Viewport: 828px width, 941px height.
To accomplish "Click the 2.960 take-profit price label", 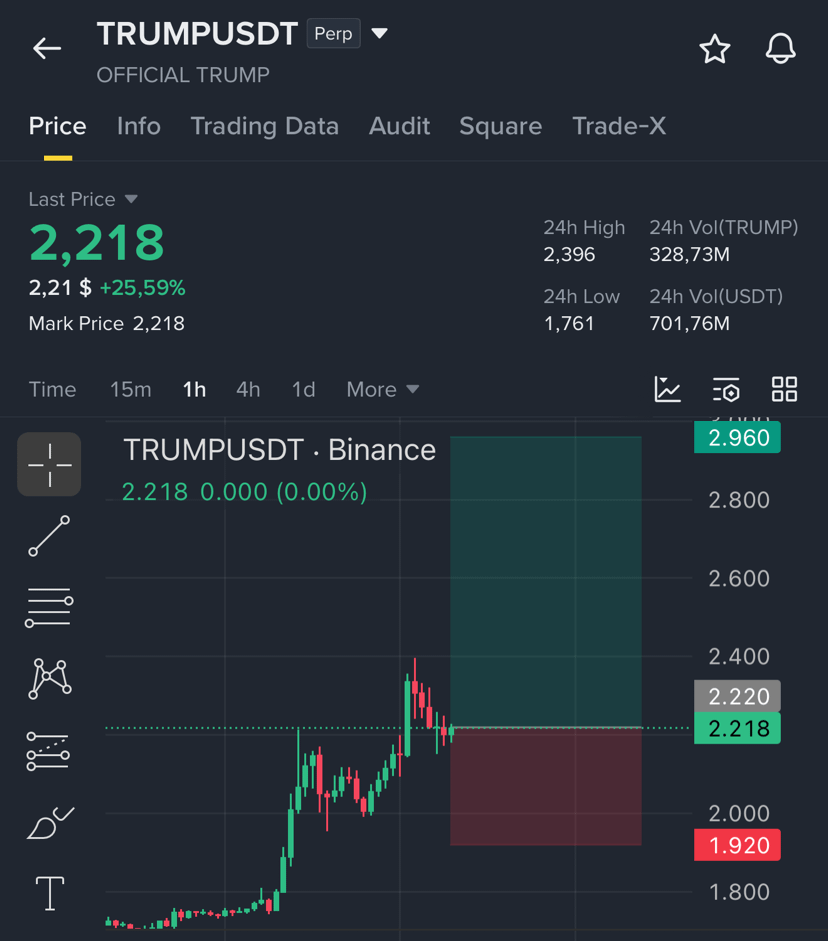I will [737, 437].
